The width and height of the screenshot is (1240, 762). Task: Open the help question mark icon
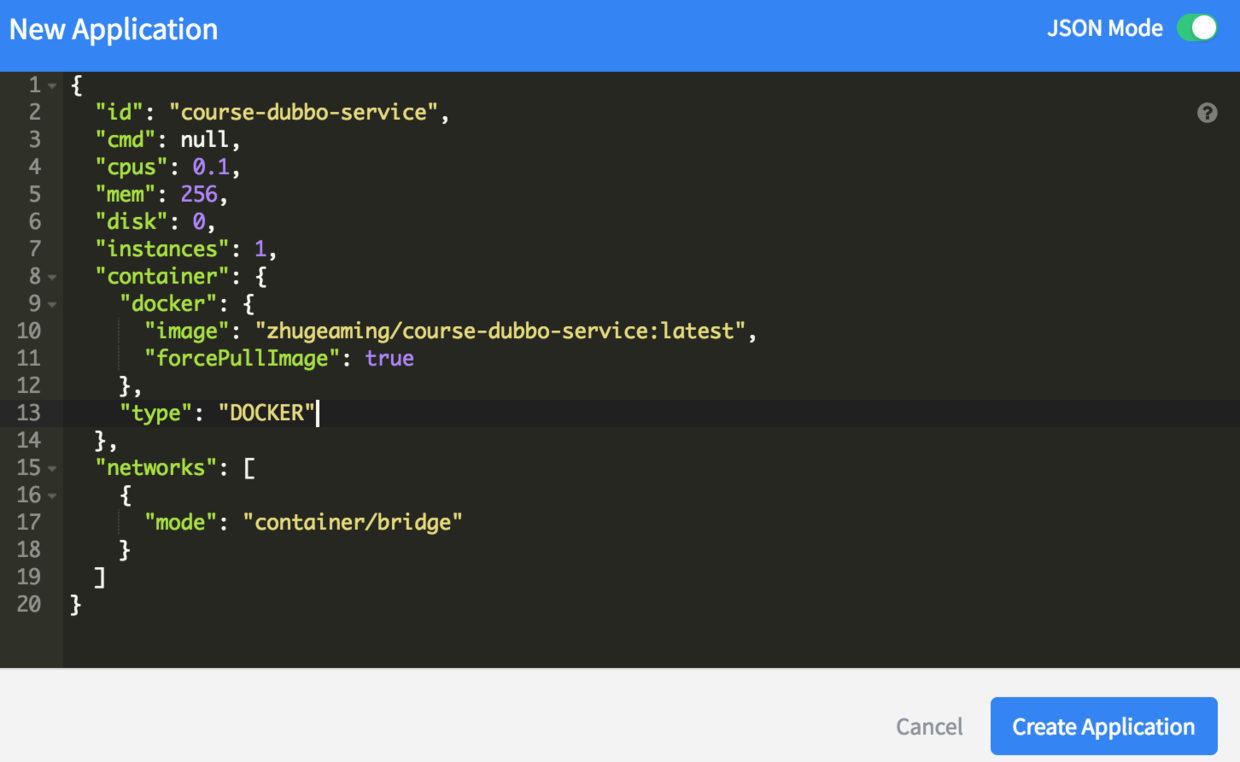pos(1207,113)
